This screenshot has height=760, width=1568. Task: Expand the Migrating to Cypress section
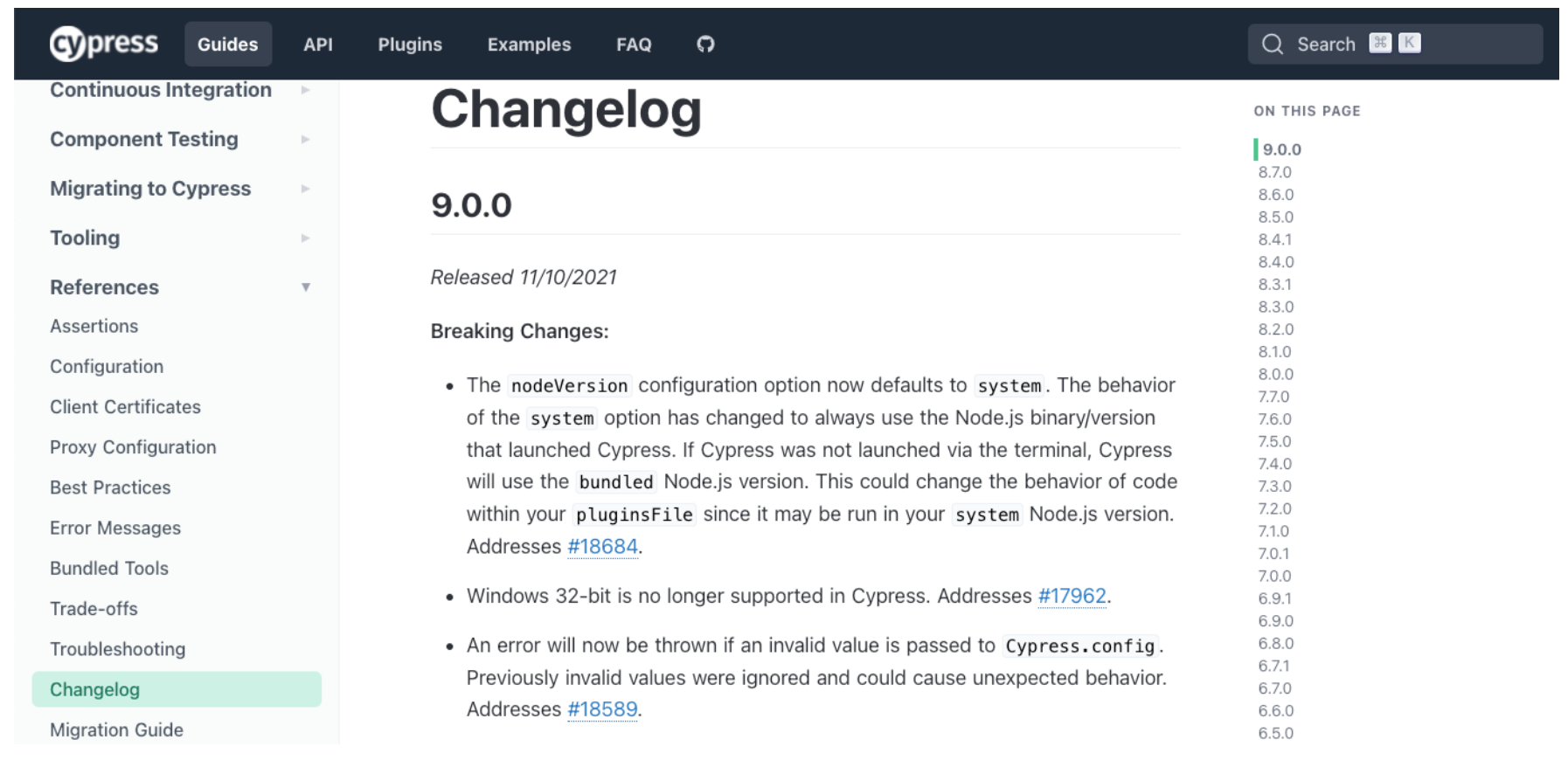(305, 189)
